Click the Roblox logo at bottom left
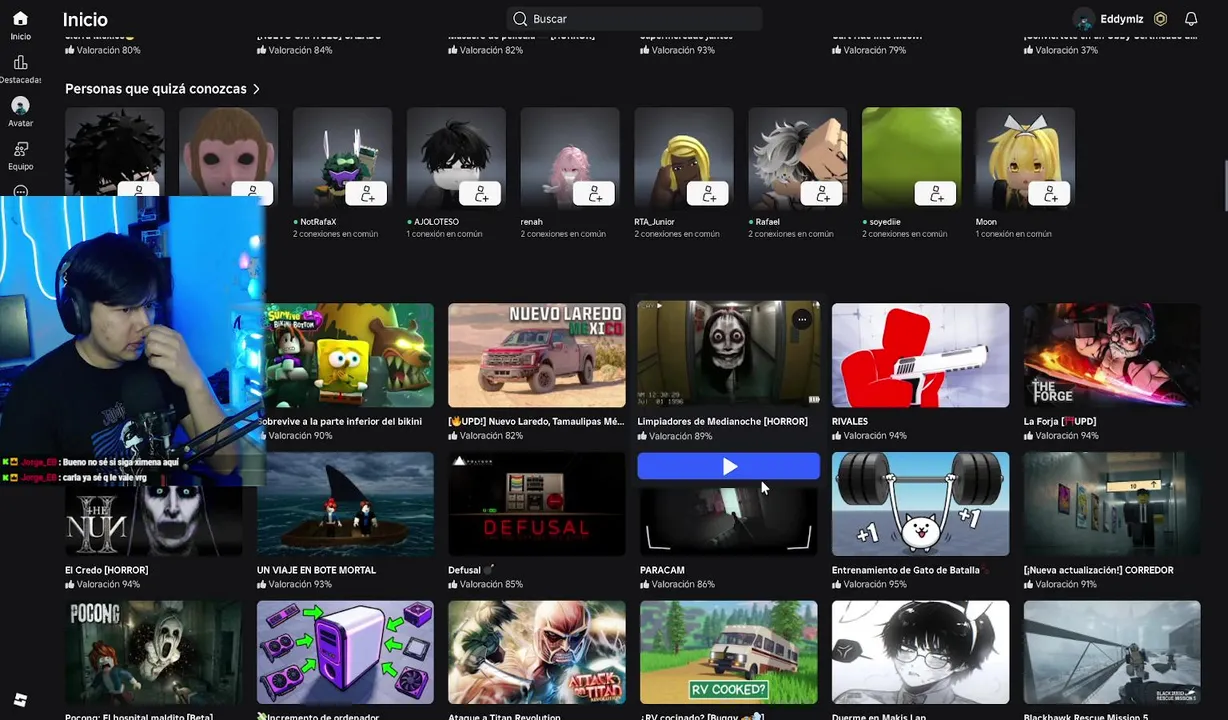The height and width of the screenshot is (720, 1228). pyautogui.click(x=20, y=700)
